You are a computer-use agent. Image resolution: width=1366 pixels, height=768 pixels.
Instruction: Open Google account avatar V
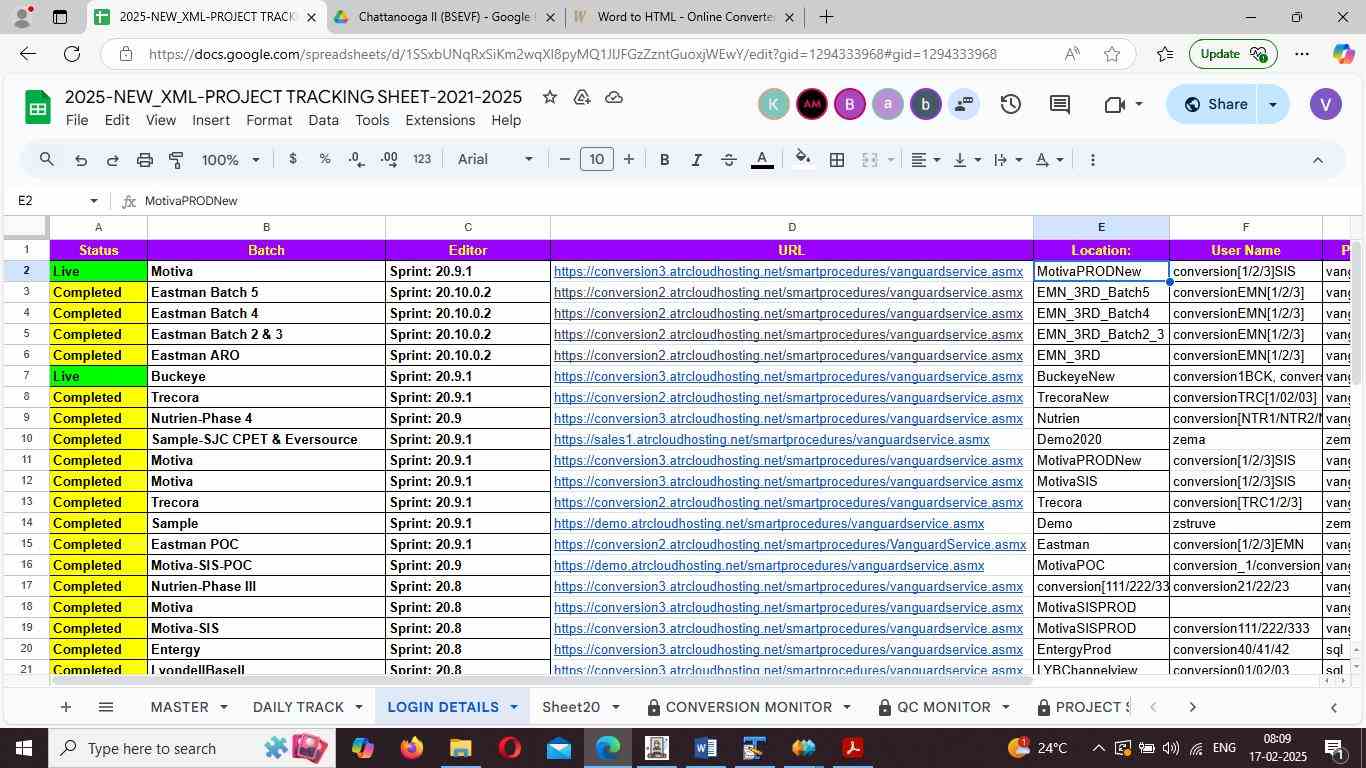click(1325, 104)
